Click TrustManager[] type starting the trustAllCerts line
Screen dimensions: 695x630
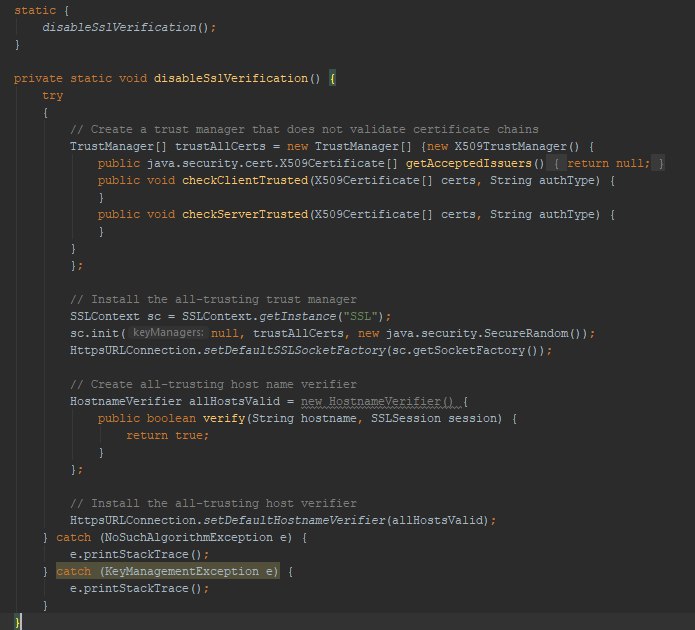118,146
